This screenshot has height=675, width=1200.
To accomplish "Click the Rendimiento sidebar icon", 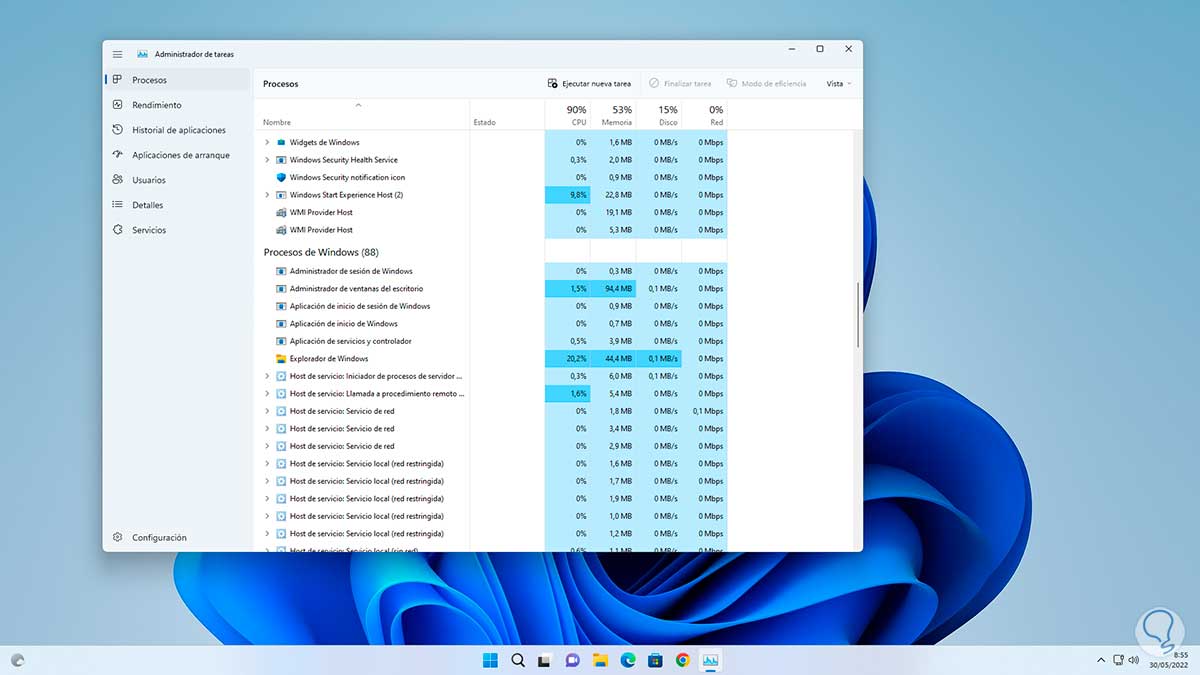I will [x=118, y=105].
